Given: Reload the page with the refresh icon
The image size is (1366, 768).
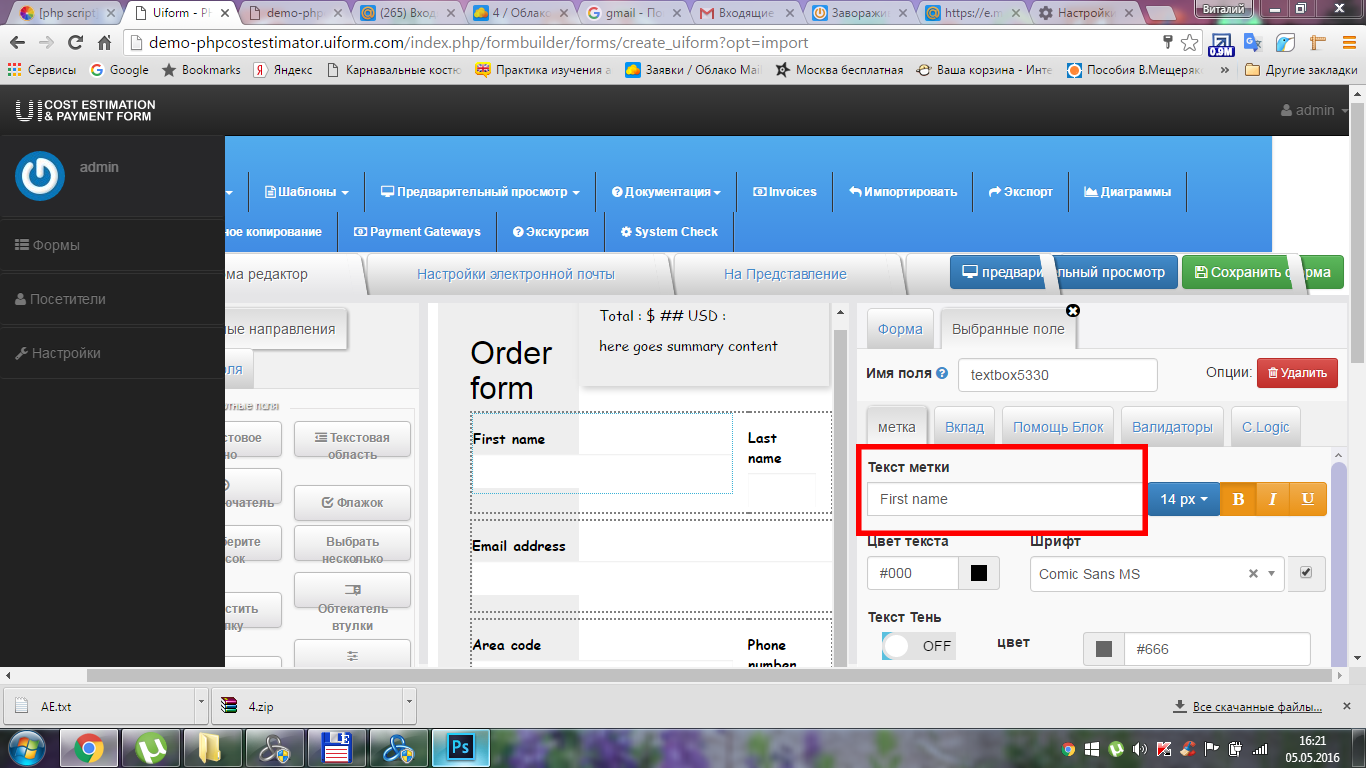Looking at the screenshot, I should coord(75,43).
